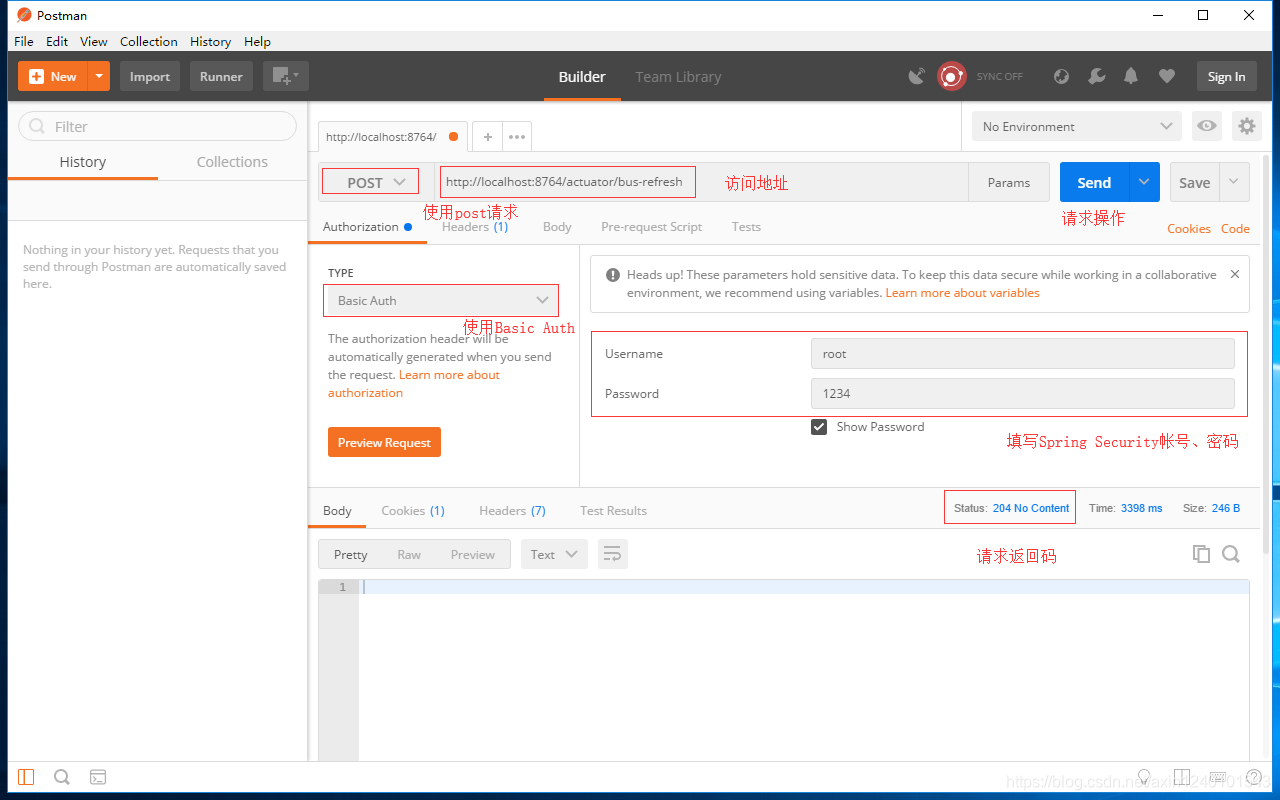Image resolution: width=1280 pixels, height=800 pixels.
Task: Save the request
Action: pos(1194,182)
